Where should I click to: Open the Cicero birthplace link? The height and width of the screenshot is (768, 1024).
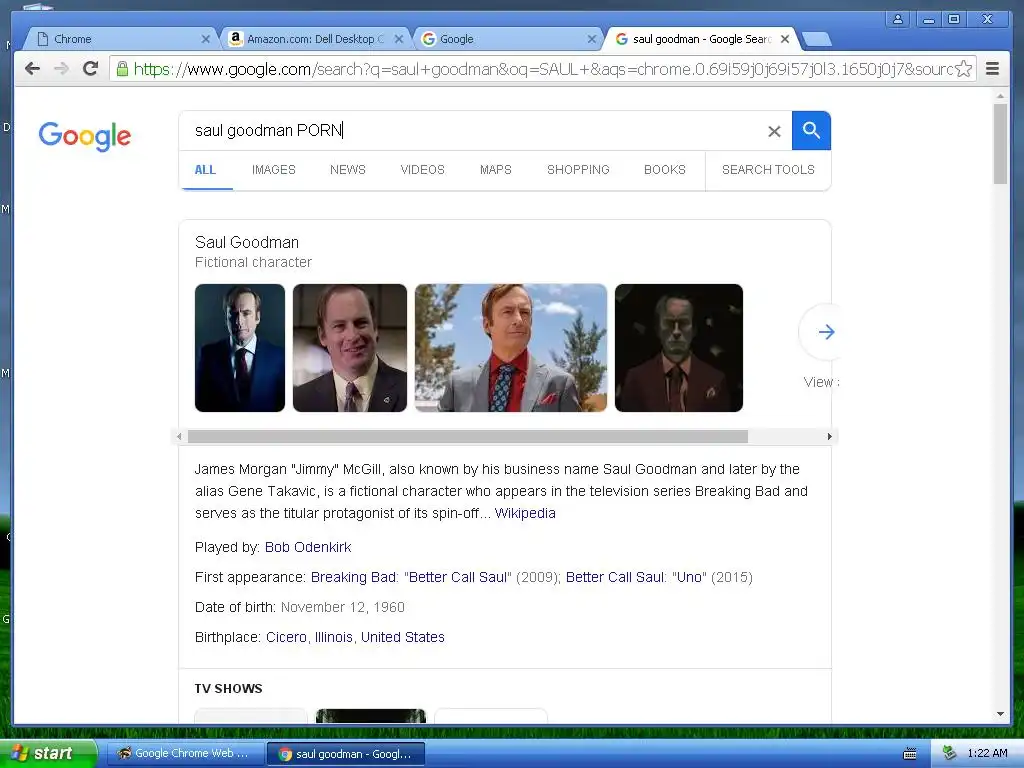[286, 637]
